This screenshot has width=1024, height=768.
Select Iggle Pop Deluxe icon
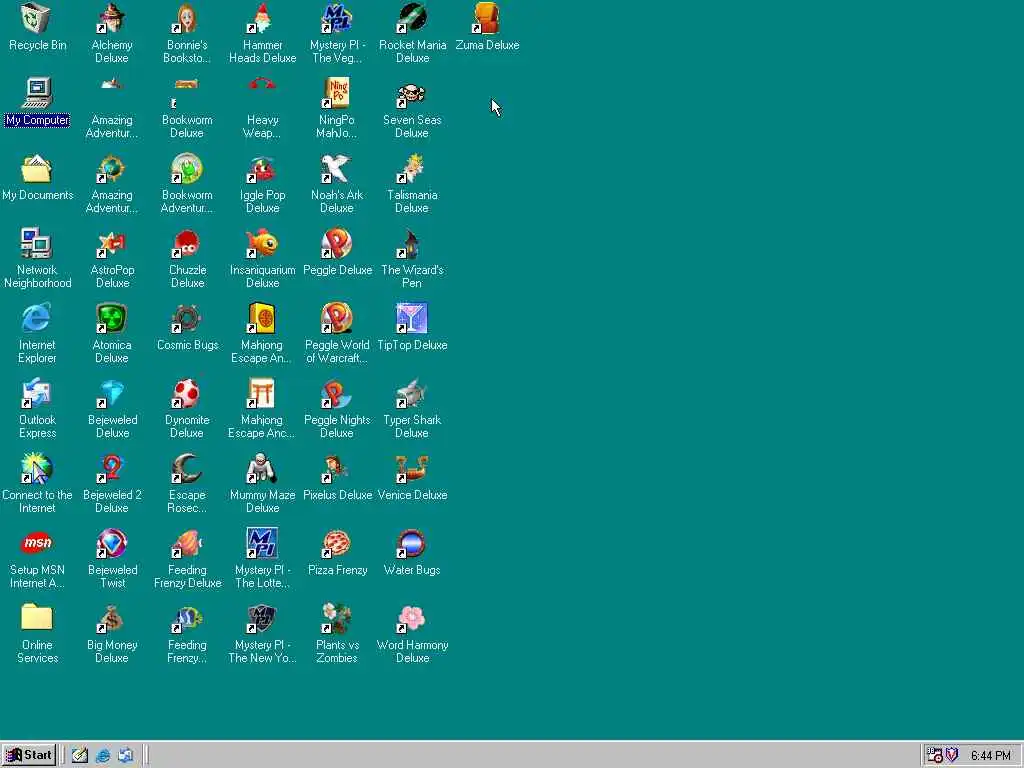click(x=262, y=168)
